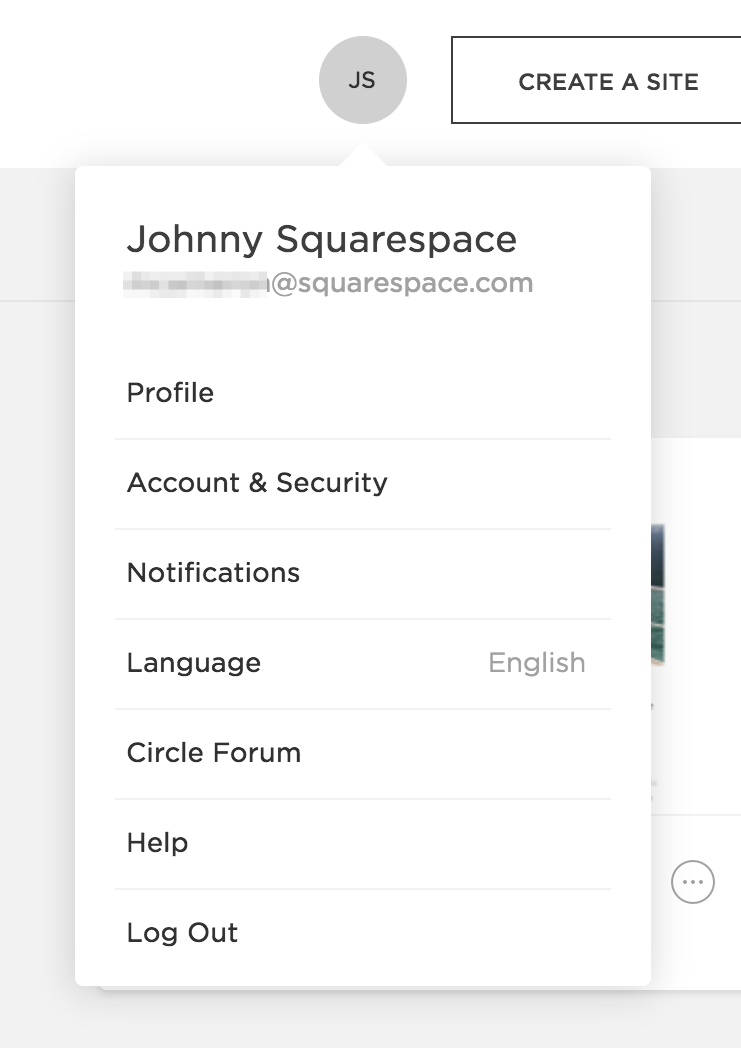Select Log Out from the menu
The image size is (741, 1048).
coord(182,933)
